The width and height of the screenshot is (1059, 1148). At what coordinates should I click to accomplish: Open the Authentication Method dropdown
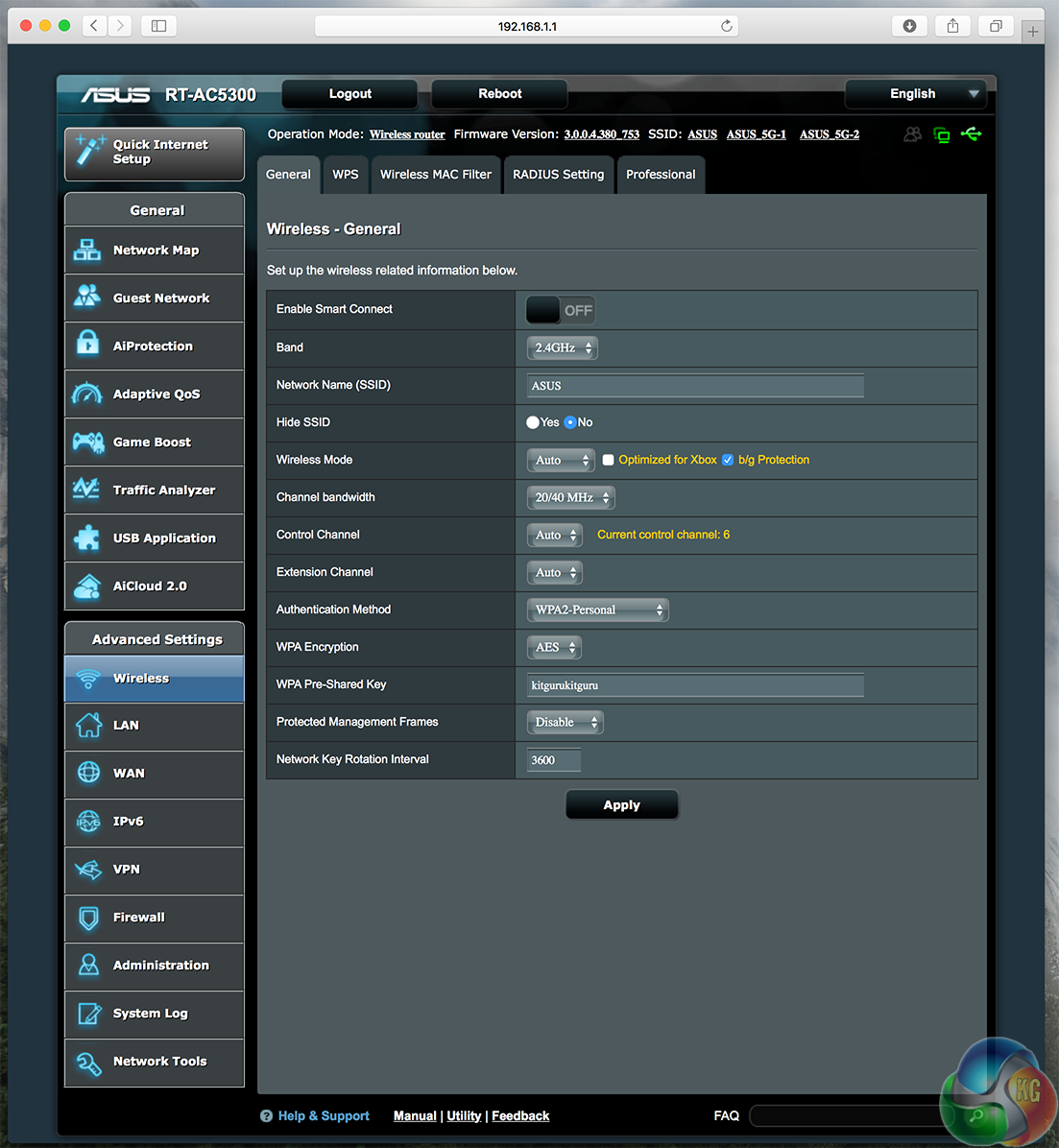tap(597, 610)
